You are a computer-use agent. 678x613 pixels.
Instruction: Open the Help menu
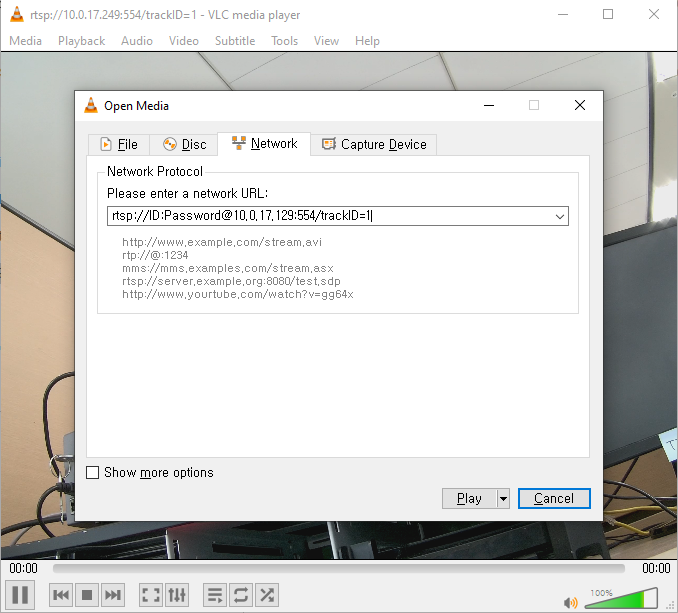pos(367,41)
